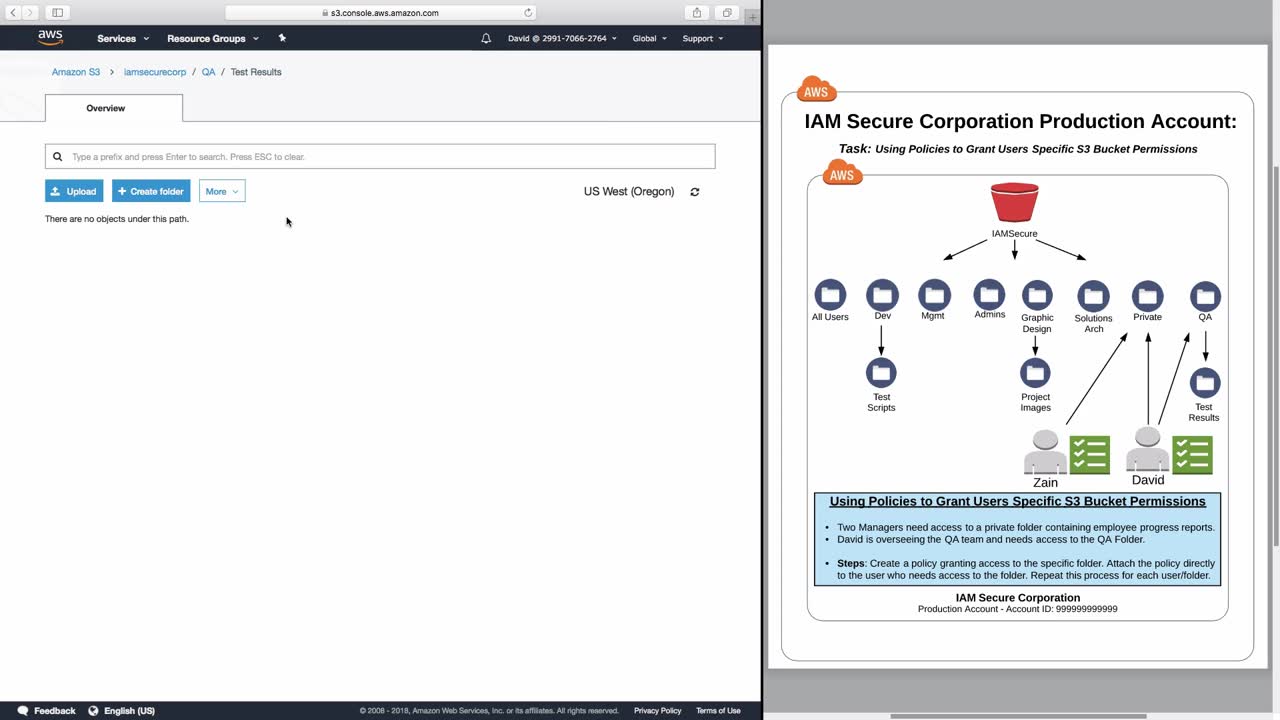1280x720 pixels.
Task: Open the Feedback link in the footer
Action: 46,711
